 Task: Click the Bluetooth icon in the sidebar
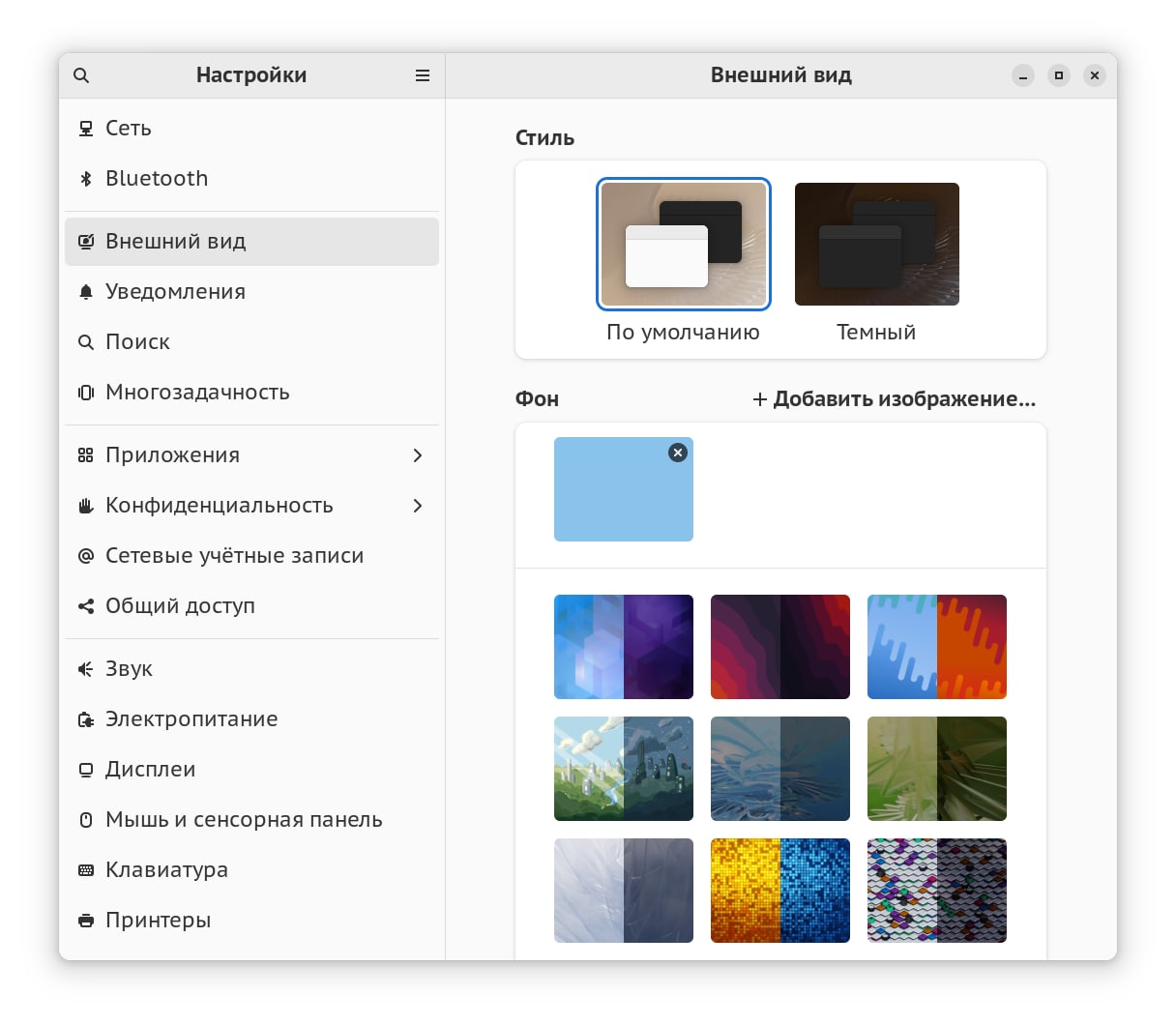click(86, 179)
